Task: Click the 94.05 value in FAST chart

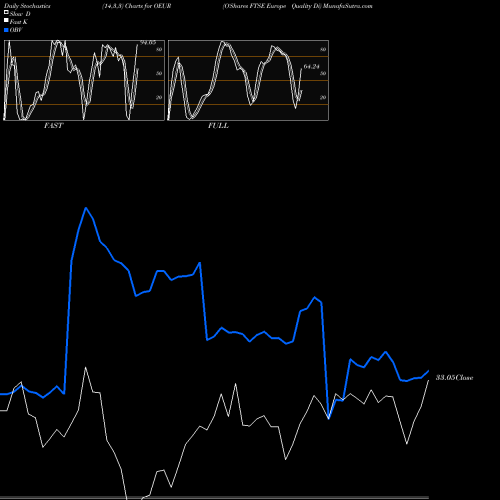Action: (148, 43)
